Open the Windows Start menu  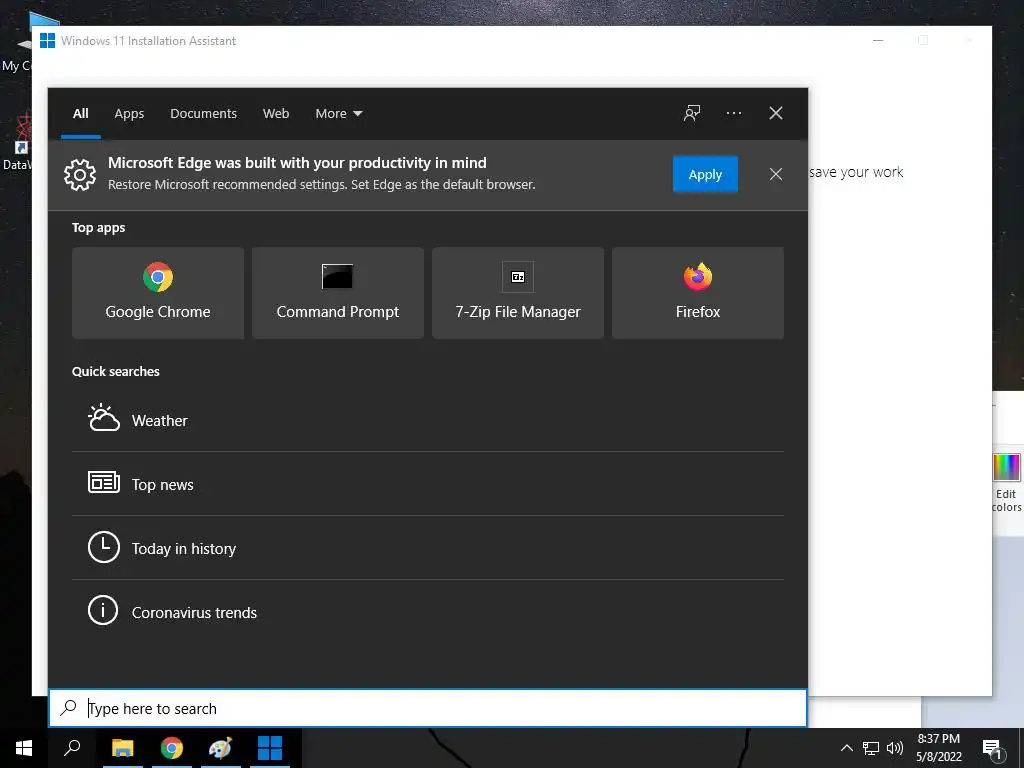(24, 748)
